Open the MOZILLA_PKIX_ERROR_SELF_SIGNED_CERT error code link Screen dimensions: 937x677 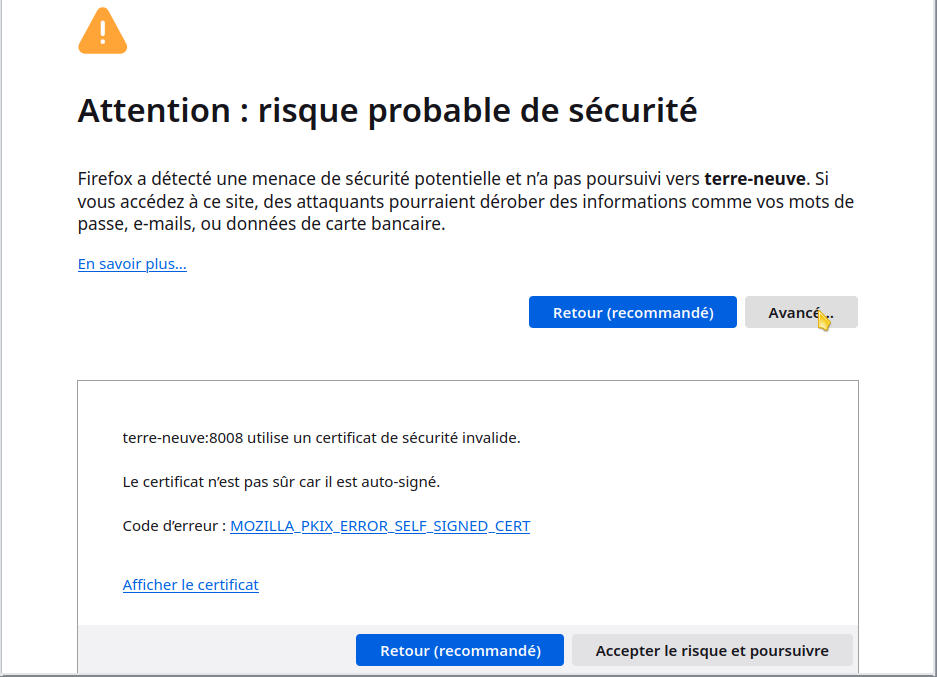coord(380,526)
